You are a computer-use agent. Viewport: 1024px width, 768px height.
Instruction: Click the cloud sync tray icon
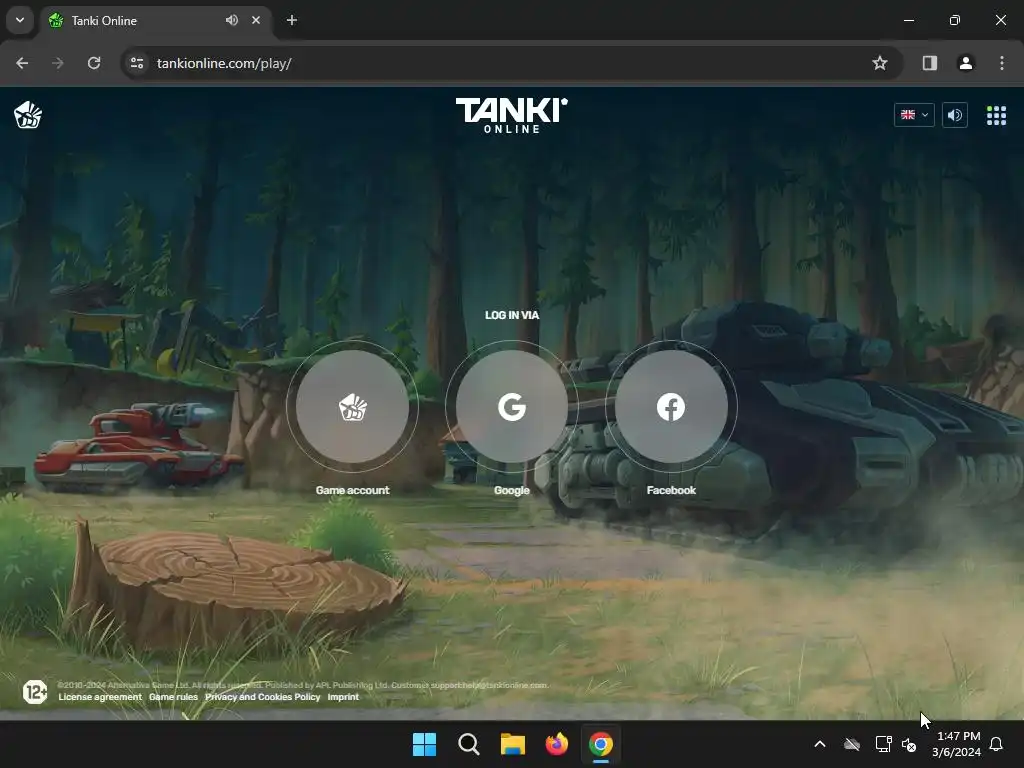(852, 744)
